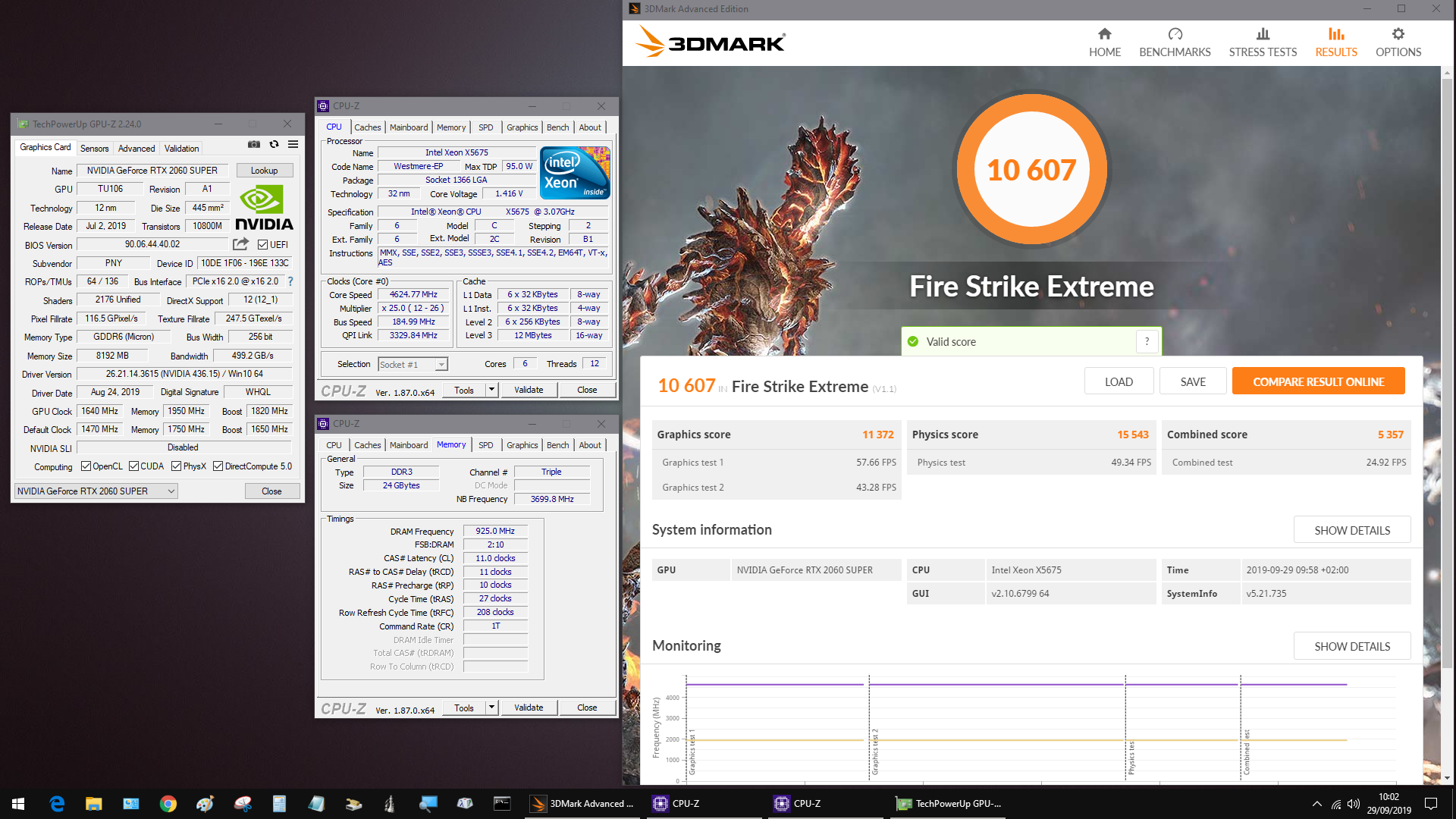This screenshot has height=819, width=1456.
Task: Open File Explorer from taskbar
Action: 93,804
